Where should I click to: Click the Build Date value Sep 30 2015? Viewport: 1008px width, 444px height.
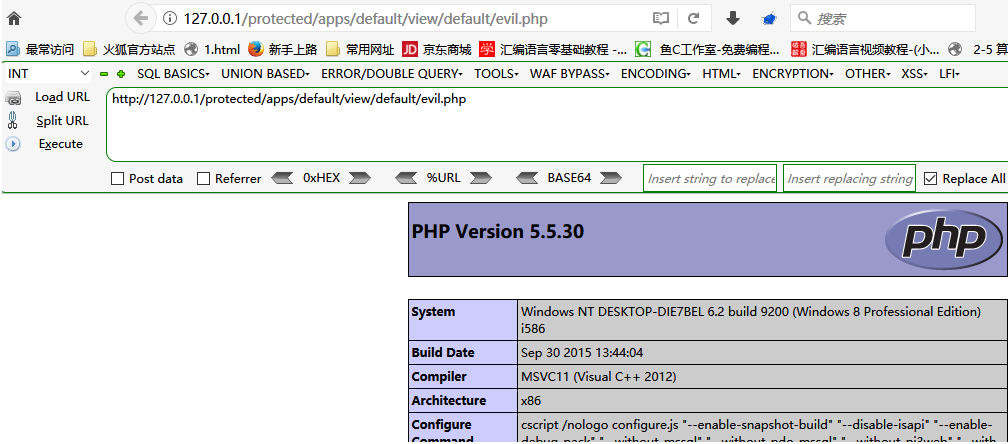tap(582, 353)
